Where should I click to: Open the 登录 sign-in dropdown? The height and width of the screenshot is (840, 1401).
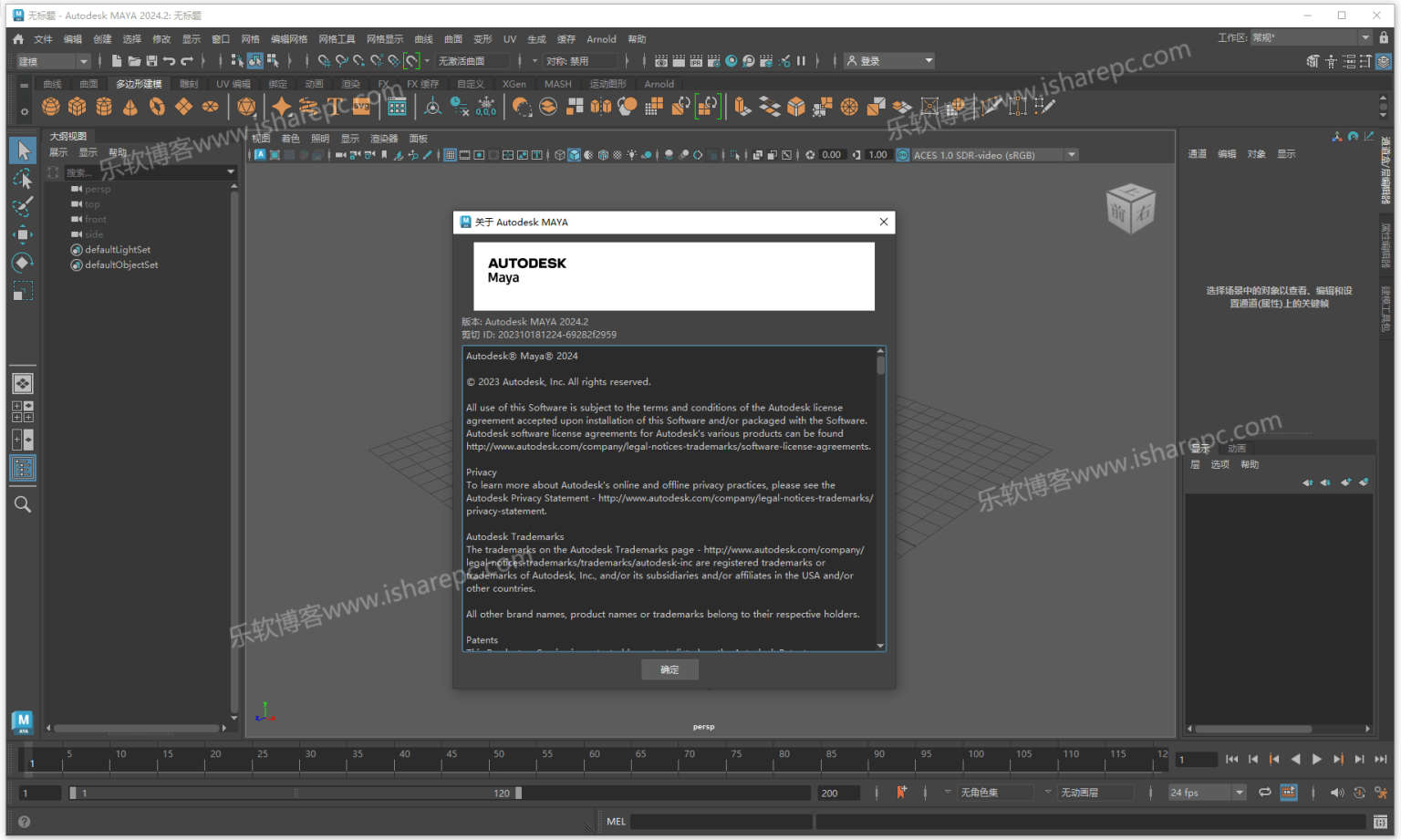pyautogui.click(x=889, y=61)
